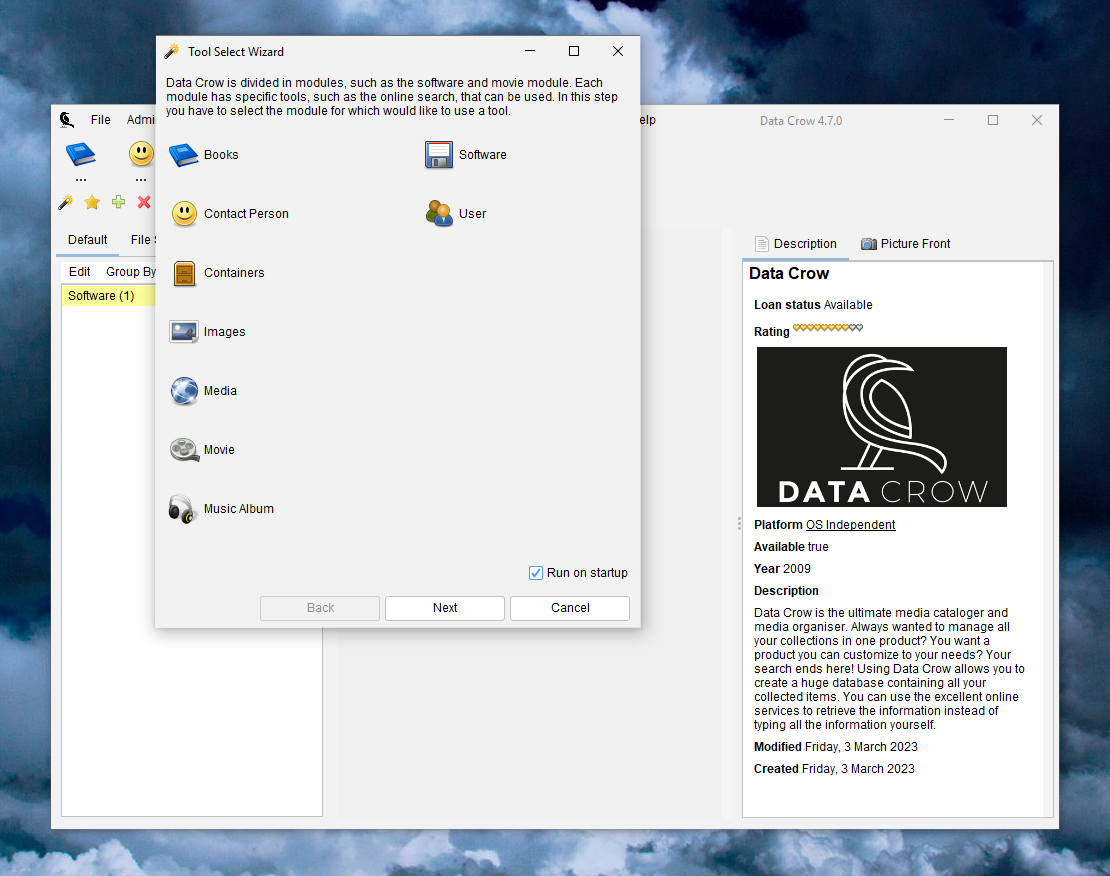
Task: Open the Edit menu in tree panel
Action: [x=79, y=272]
